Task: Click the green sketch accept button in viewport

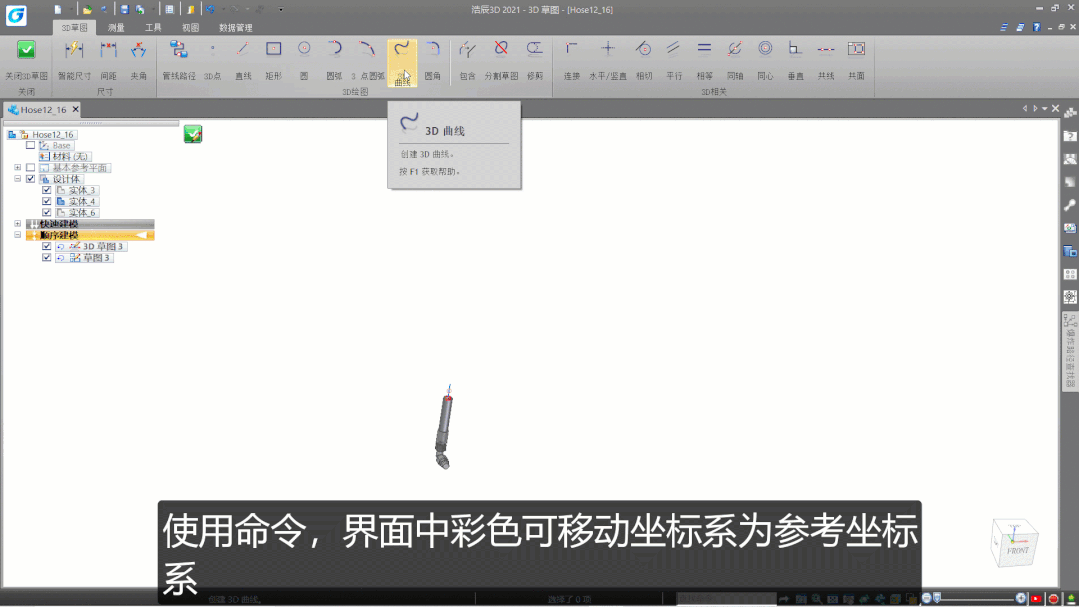Action: pyautogui.click(x=193, y=134)
